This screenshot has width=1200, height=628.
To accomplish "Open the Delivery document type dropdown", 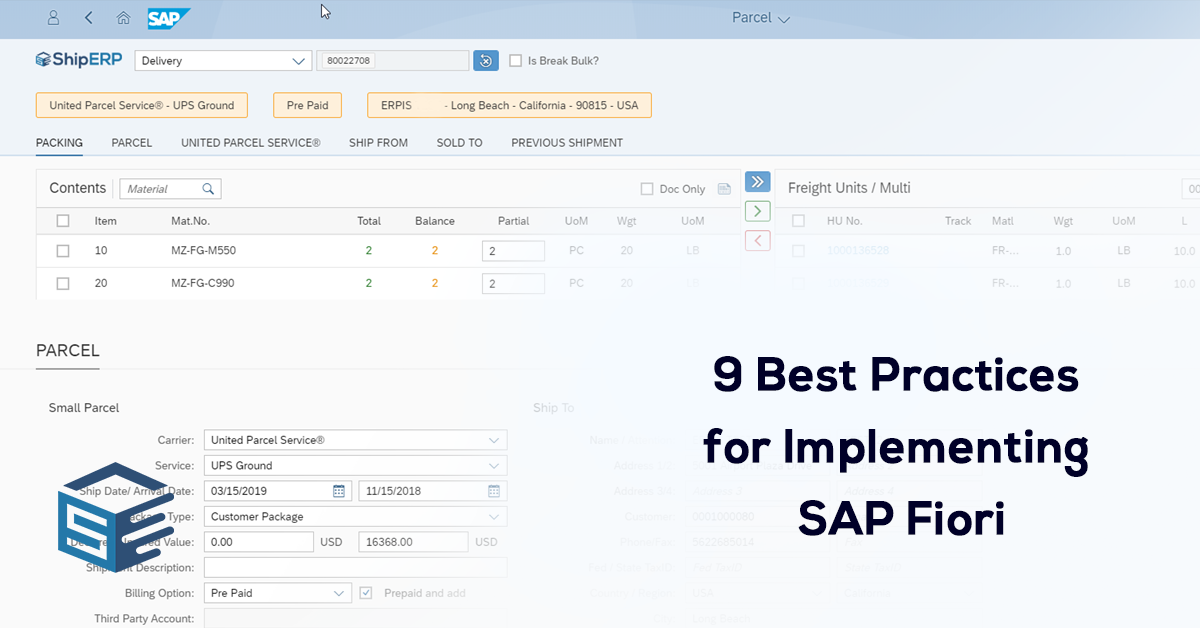I will click(222, 60).
